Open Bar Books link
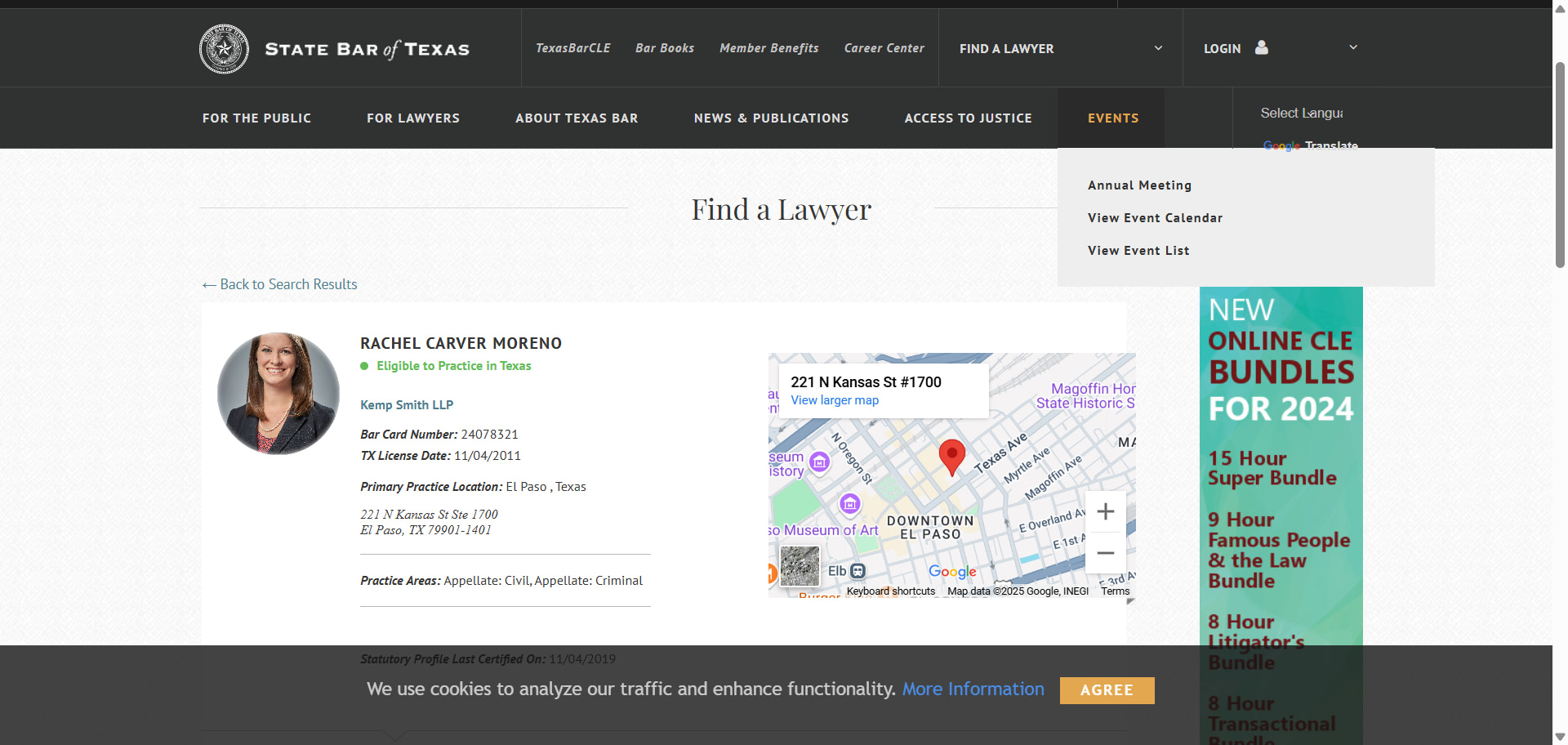This screenshot has height=745, width=1568. [665, 48]
